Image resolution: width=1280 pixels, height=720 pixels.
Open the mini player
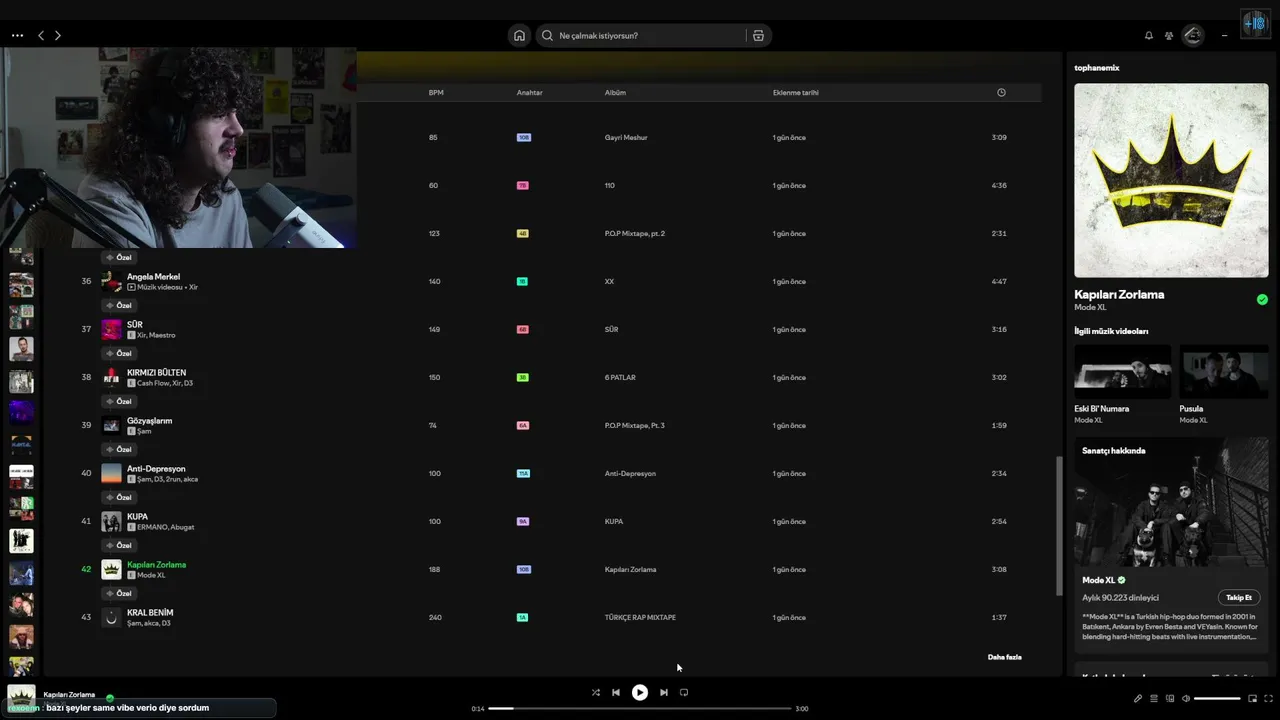(x=1252, y=698)
